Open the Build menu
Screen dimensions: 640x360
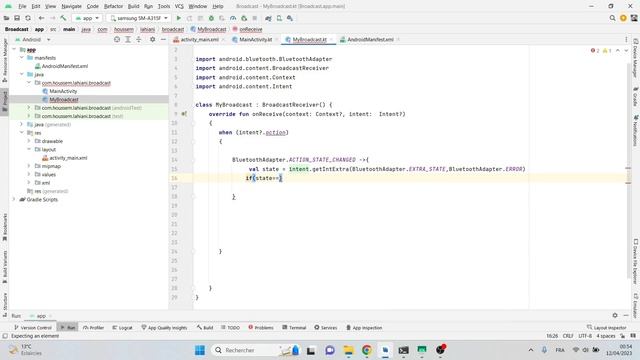tap(133, 6)
